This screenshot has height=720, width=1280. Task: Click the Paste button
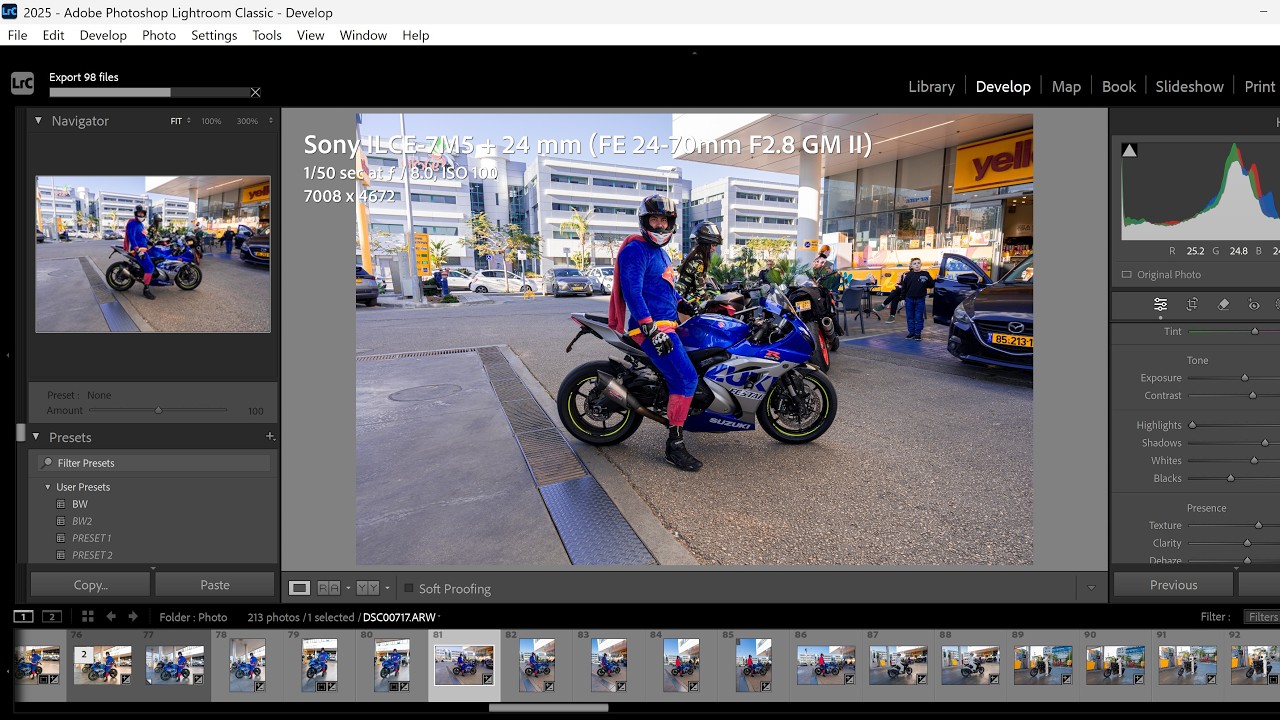(x=215, y=585)
